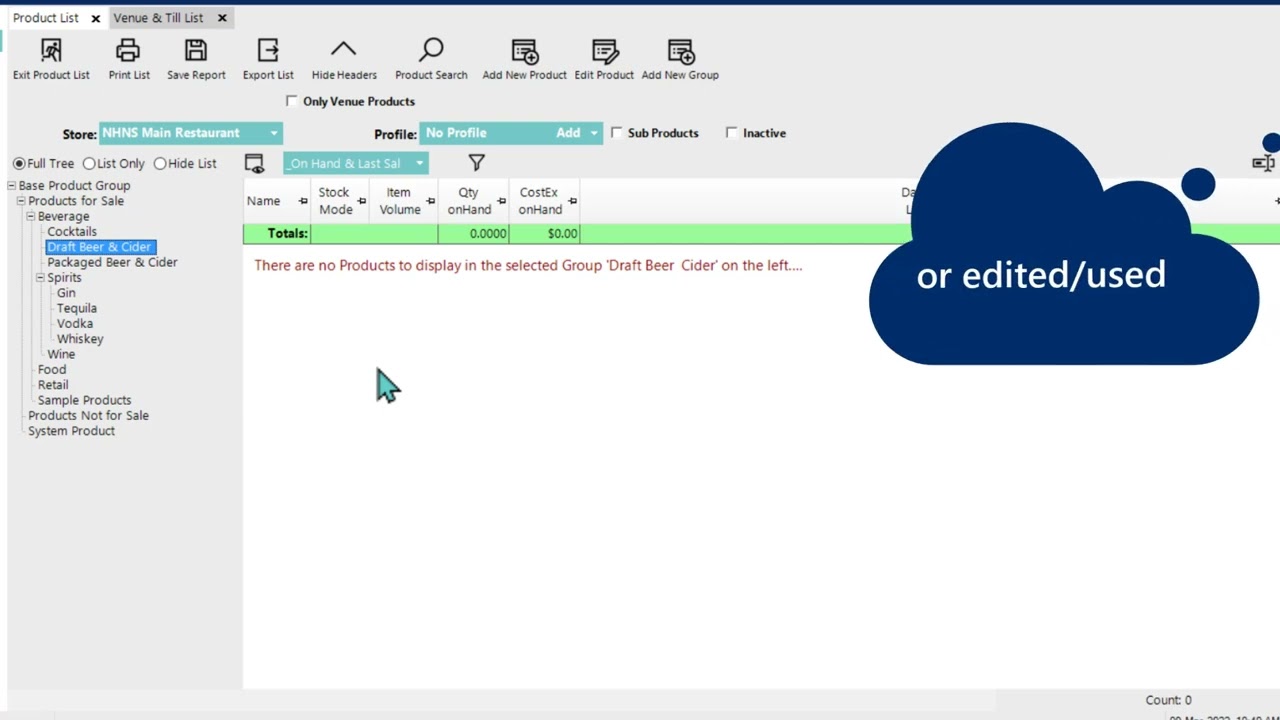Click the Save Report icon
The height and width of the screenshot is (720, 1280).
(196, 50)
